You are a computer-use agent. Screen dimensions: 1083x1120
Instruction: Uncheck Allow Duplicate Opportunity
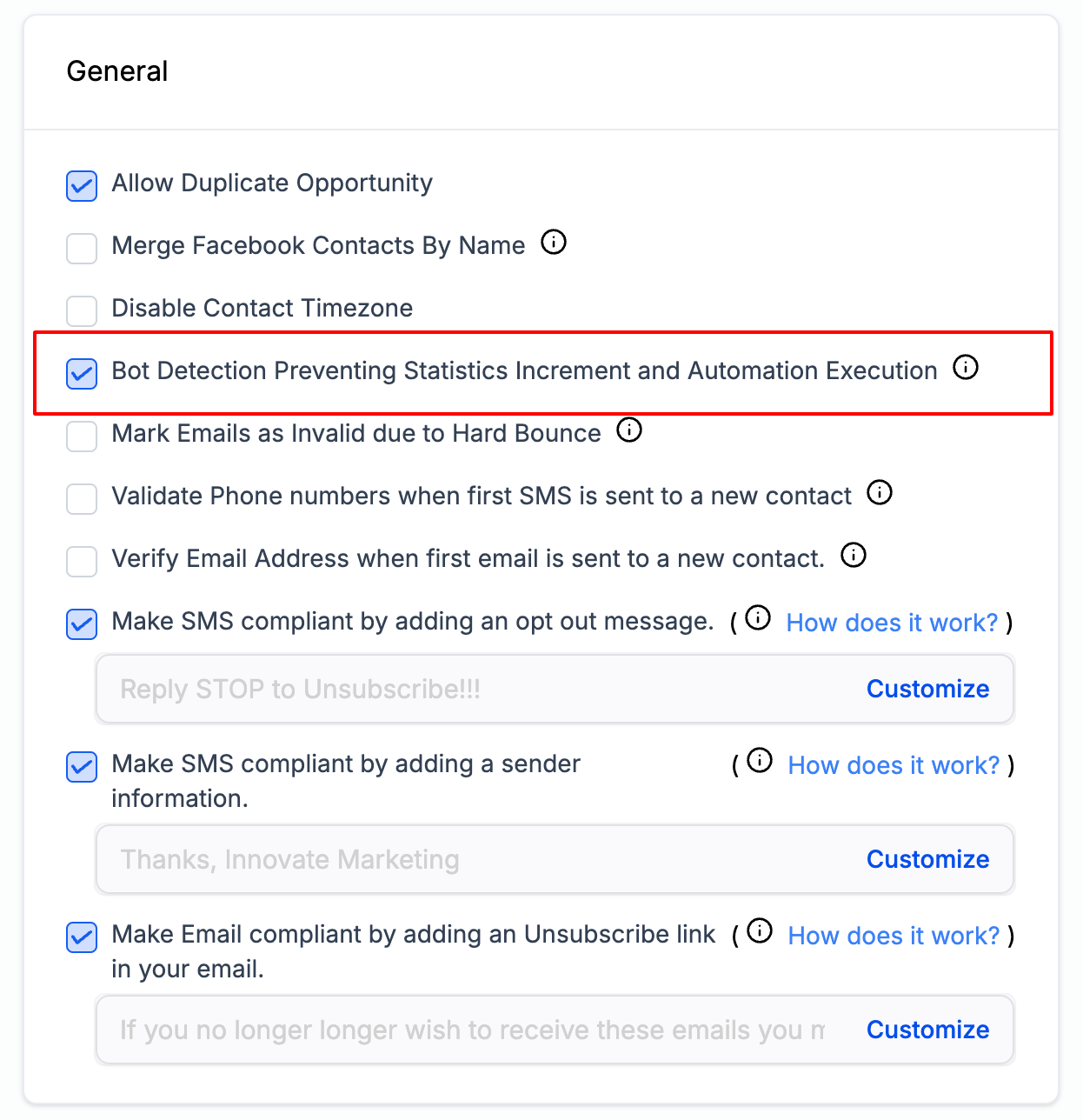tap(82, 185)
